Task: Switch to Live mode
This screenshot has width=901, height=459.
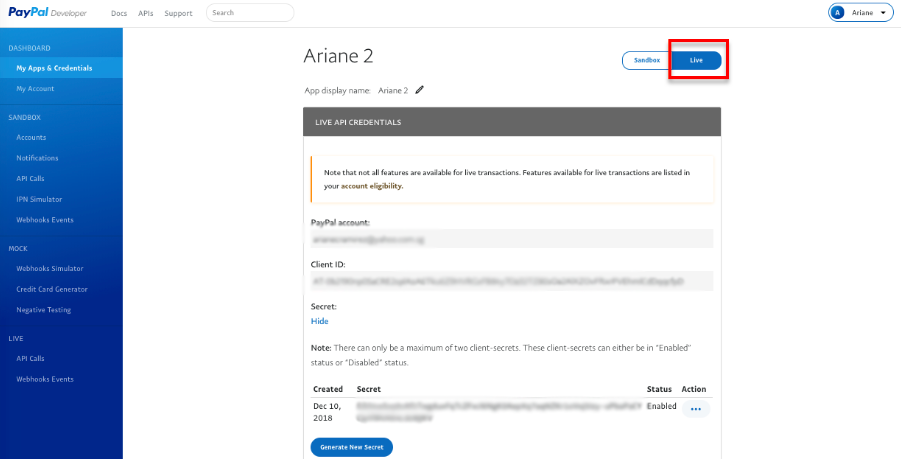Action: point(696,60)
